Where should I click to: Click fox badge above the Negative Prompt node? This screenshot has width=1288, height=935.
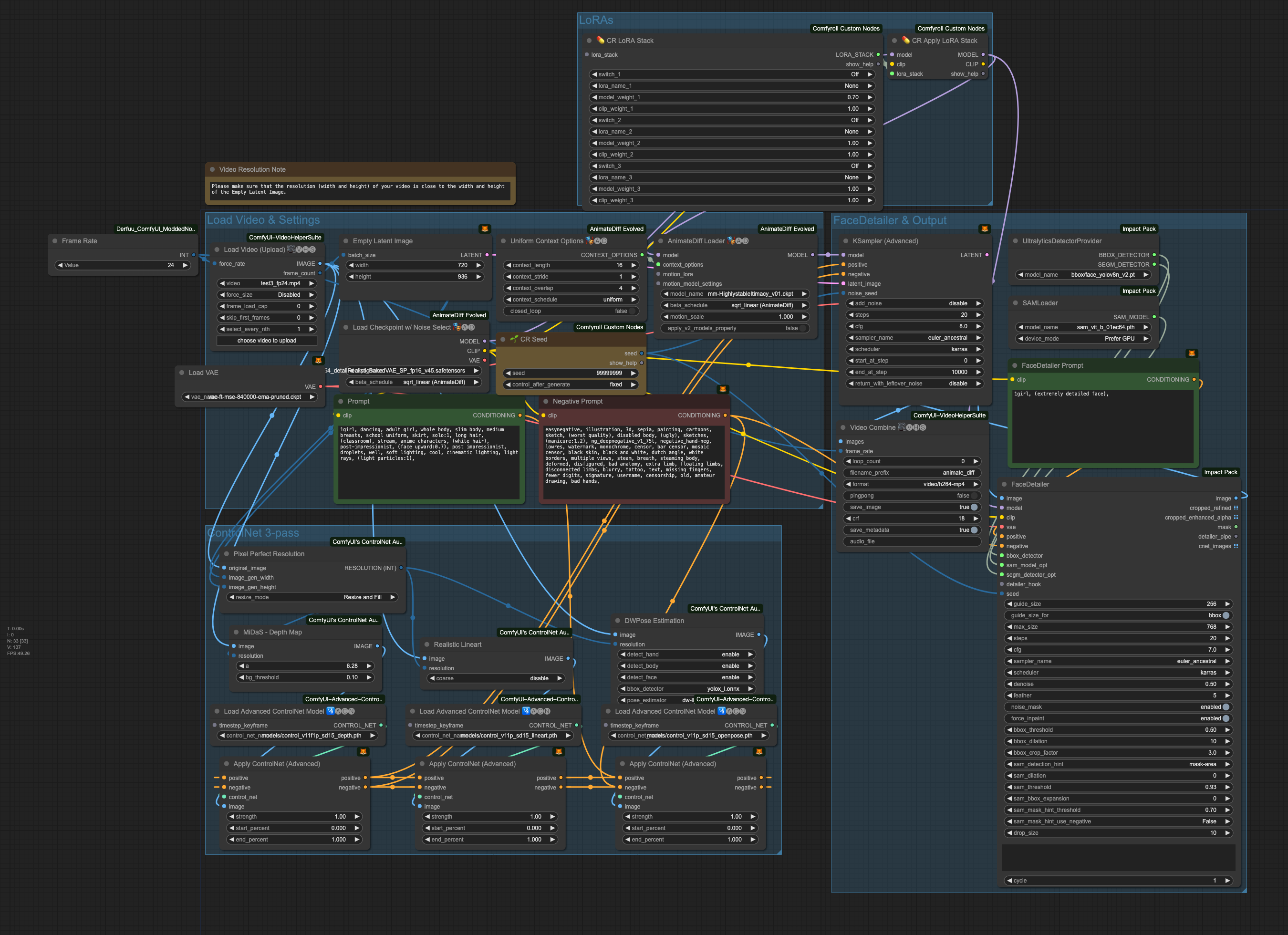click(x=722, y=389)
